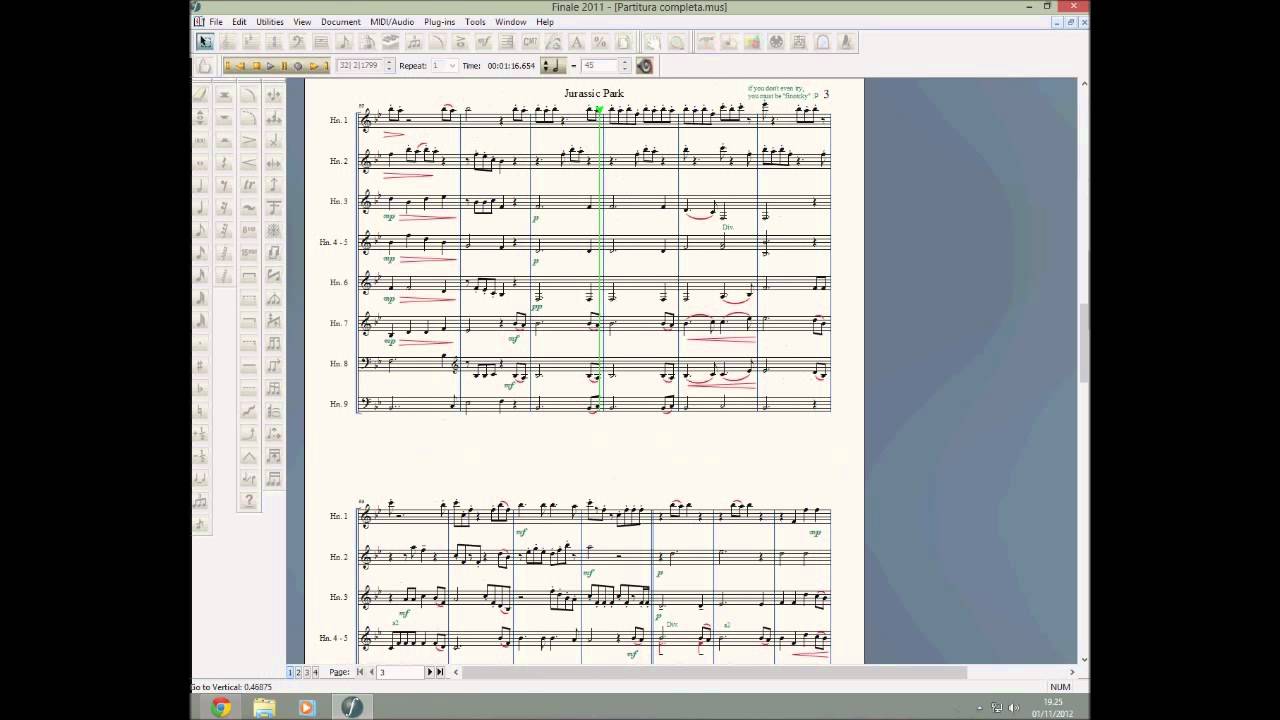Start playback with Play button

(270, 66)
